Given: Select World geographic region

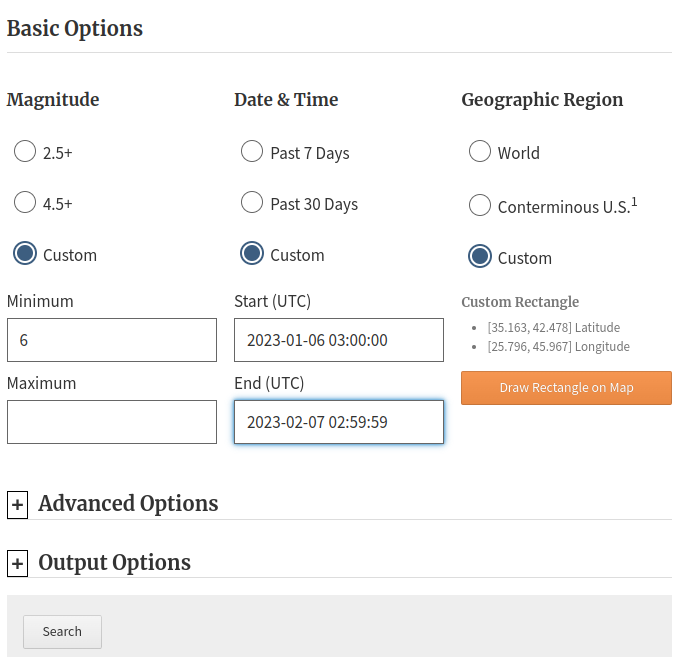Looking at the screenshot, I should point(480,152).
